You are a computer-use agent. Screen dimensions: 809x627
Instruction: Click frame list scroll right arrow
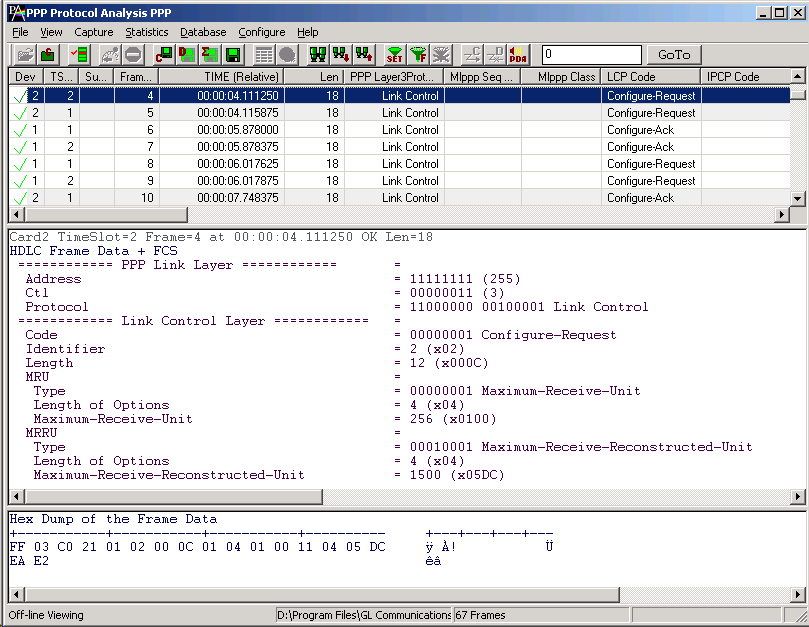point(782,214)
